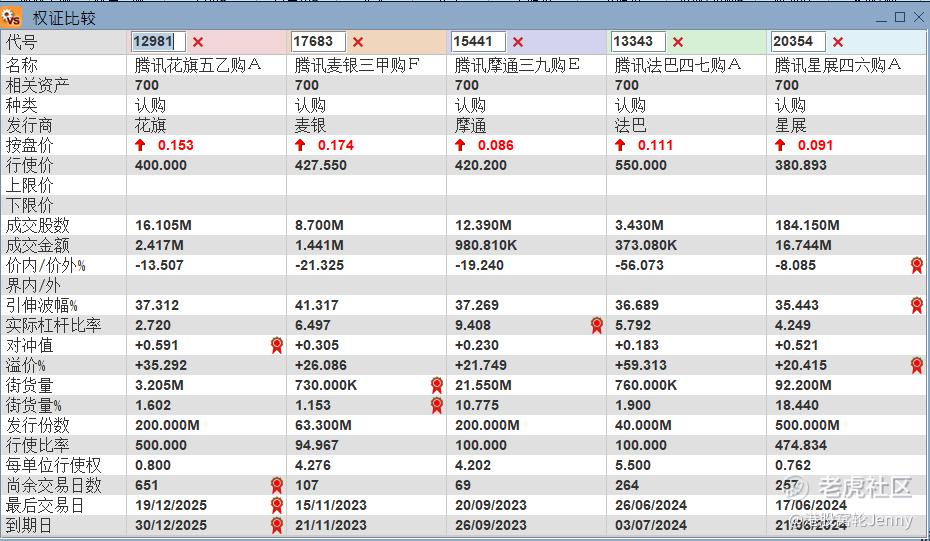Image resolution: width=930 pixels, height=541 pixels.
Task: Click the up arrow beside price 0.174
Action: click(300, 145)
